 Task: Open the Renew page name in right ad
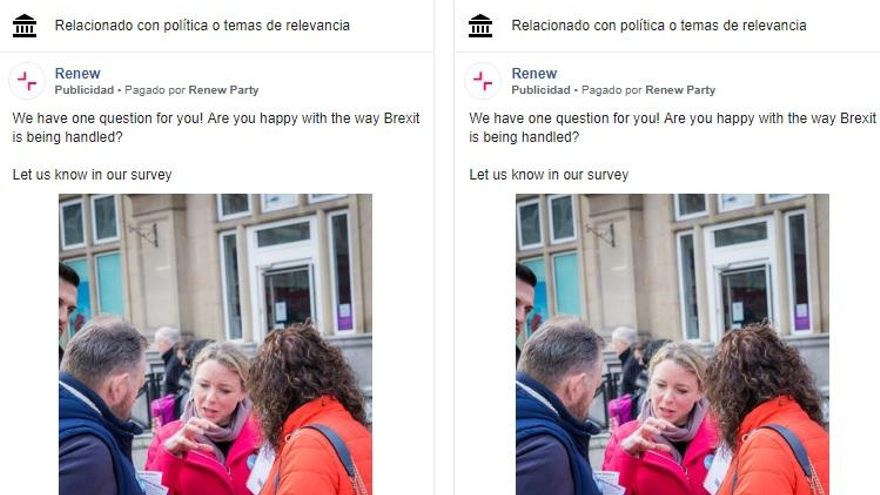(x=534, y=74)
